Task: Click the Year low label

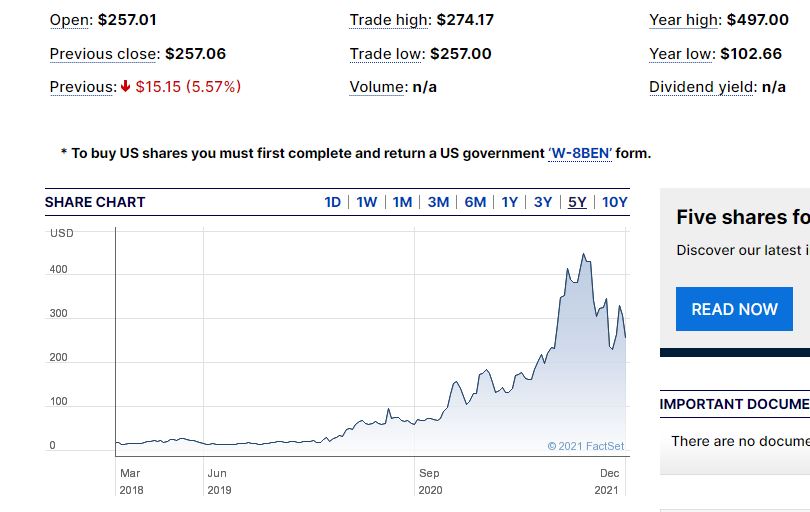Action: point(682,54)
